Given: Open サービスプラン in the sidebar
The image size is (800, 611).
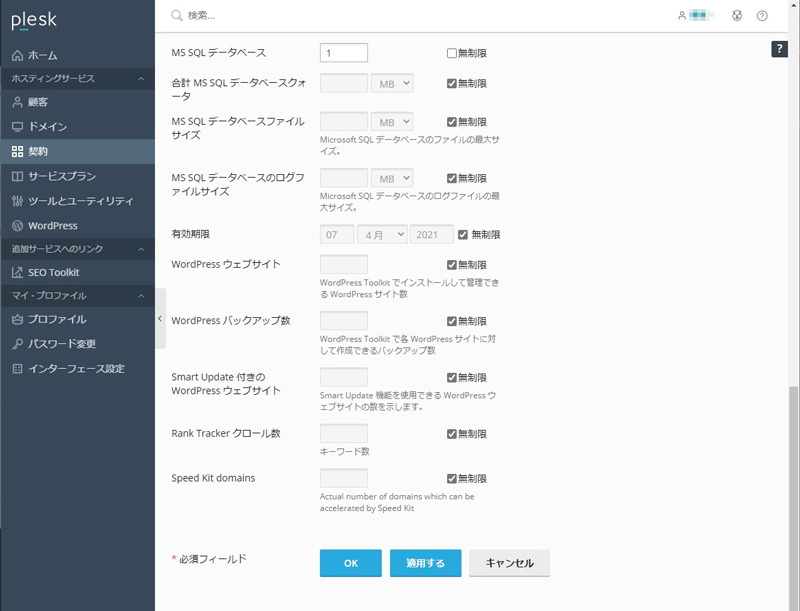Looking at the screenshot, I should [78, 176].
